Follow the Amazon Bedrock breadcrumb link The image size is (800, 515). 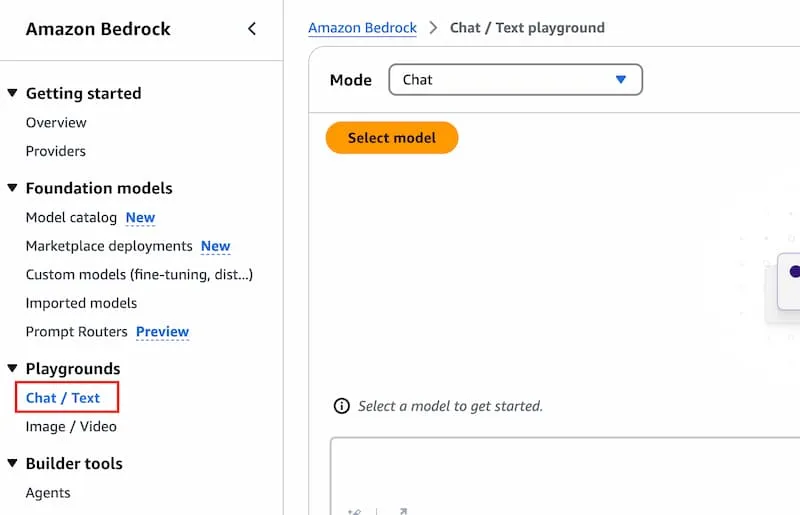[x=362, y=28]
